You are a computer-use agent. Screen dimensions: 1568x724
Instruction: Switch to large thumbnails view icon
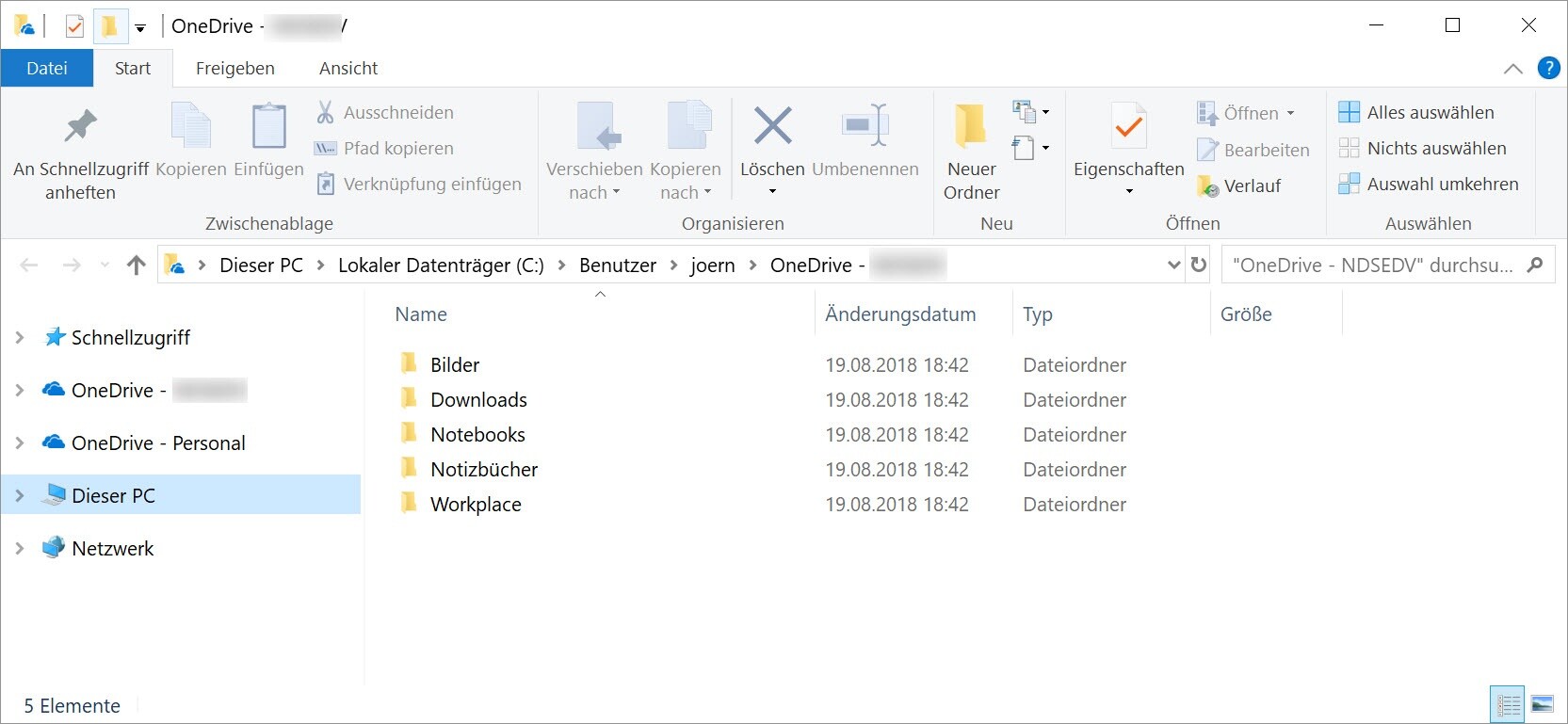[x=1543, y=704]
